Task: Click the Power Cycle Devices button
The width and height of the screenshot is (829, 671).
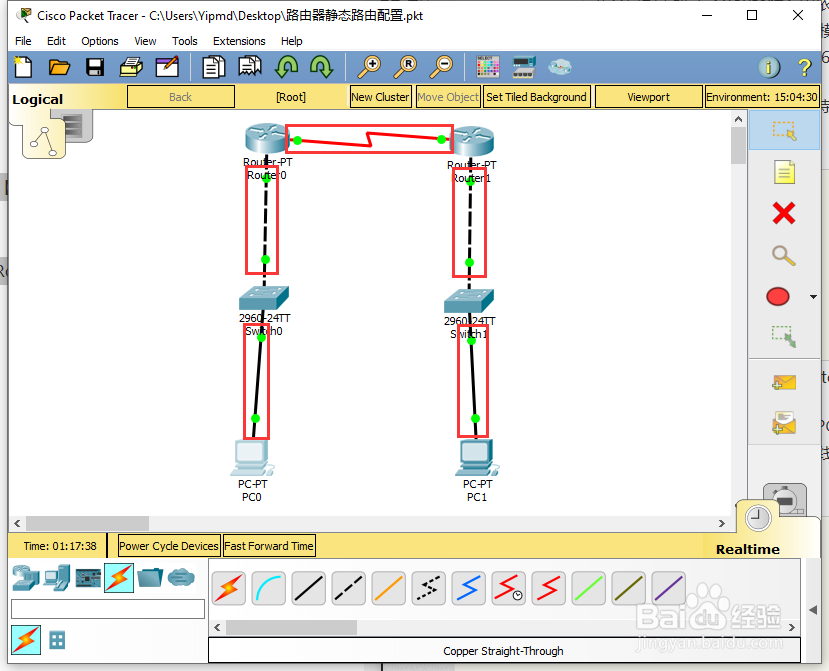Action: coord(169,546)
